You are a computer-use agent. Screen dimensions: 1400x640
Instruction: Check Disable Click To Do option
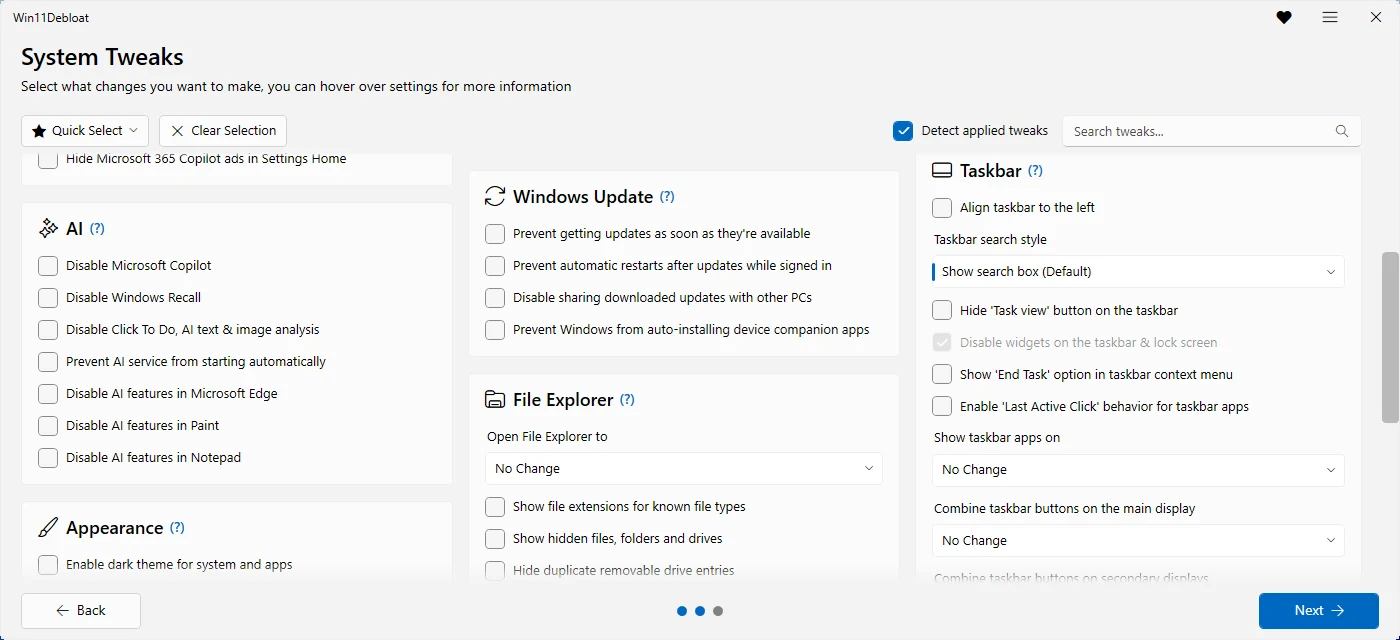tap(48, 329)
